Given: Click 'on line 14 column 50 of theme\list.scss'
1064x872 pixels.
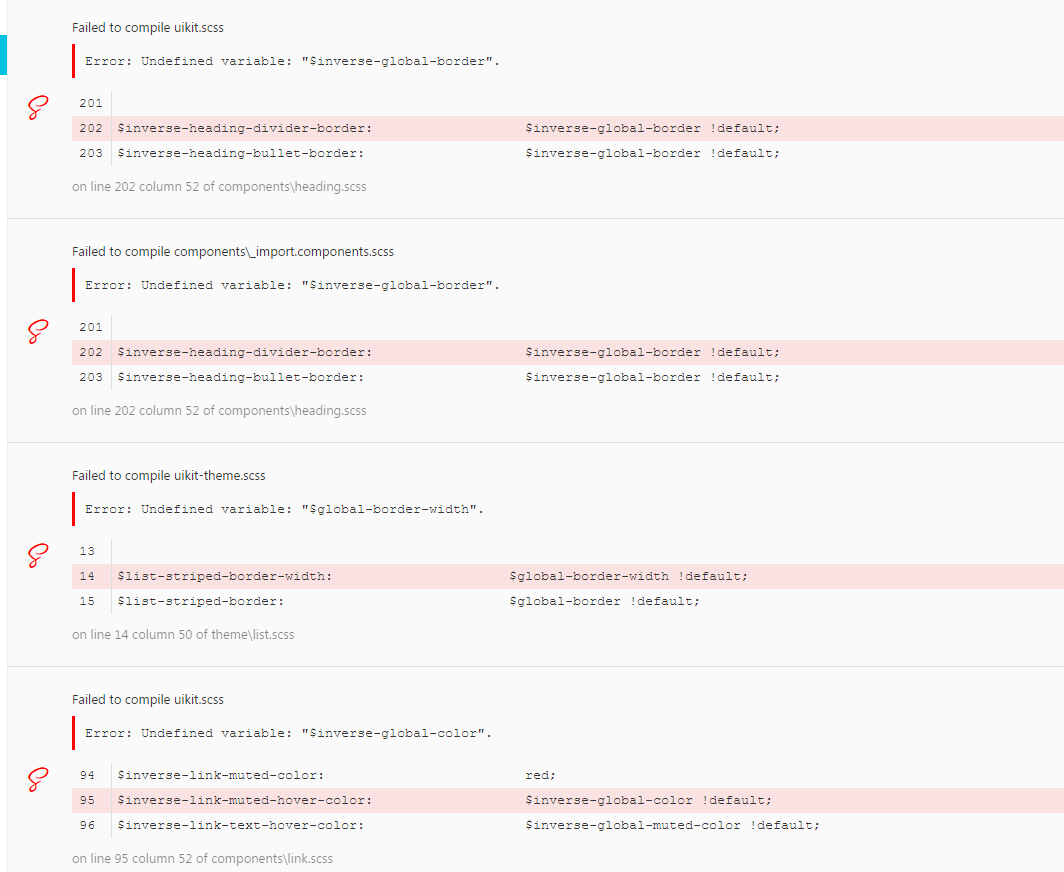Looking at the screenshot, I should point(183,634).
